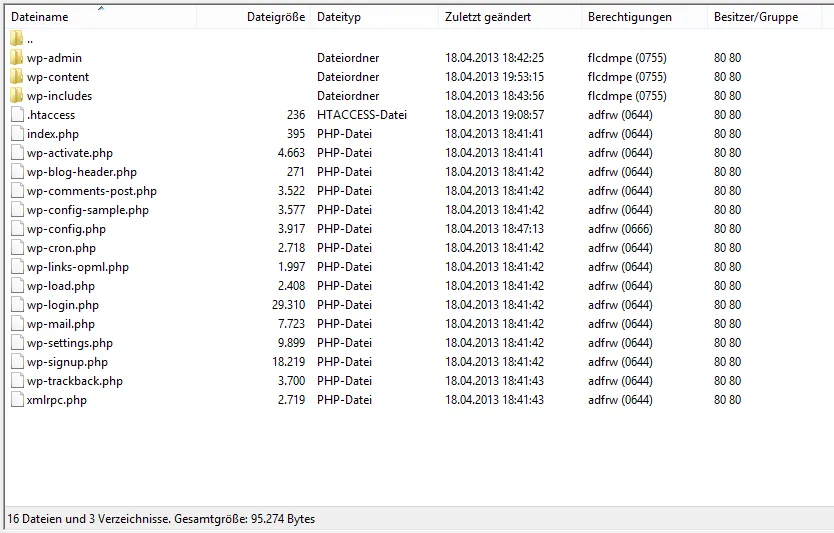
Task: Click the 18.04.2013 19:53:15 date of wp-content
Action: click(x=495, y=77)
